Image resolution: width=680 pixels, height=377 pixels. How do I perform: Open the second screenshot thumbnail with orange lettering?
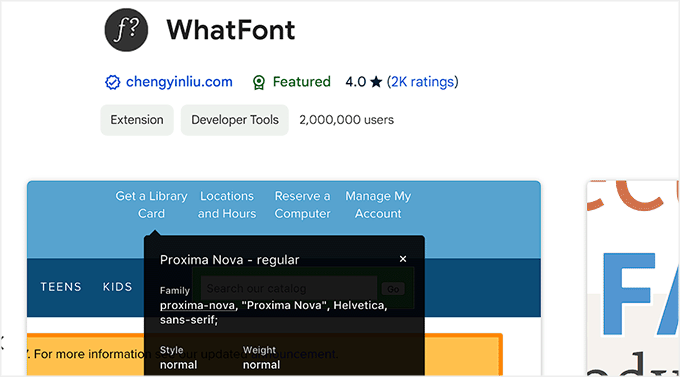(x=633, y=278)
